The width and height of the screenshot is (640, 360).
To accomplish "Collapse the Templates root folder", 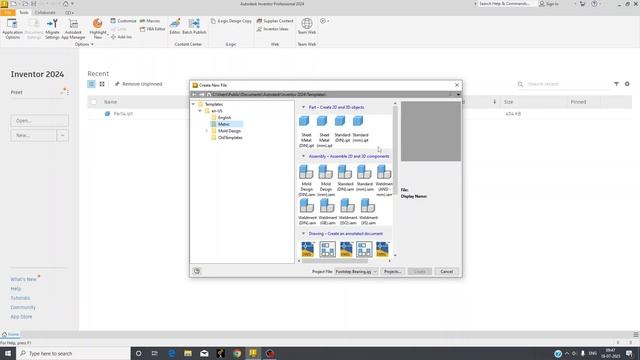I will 193,104.
